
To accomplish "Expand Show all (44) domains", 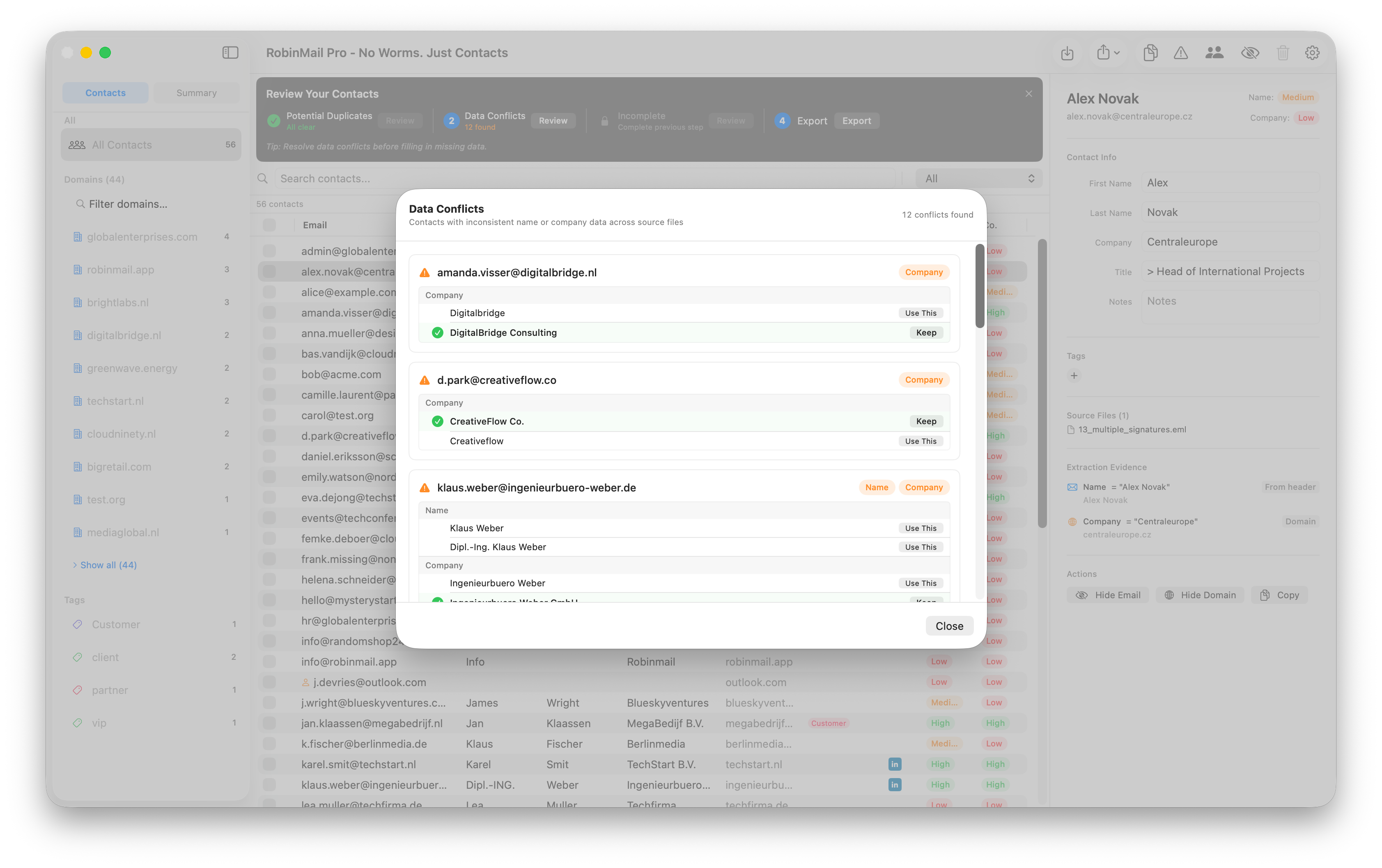I will point(108,565).
